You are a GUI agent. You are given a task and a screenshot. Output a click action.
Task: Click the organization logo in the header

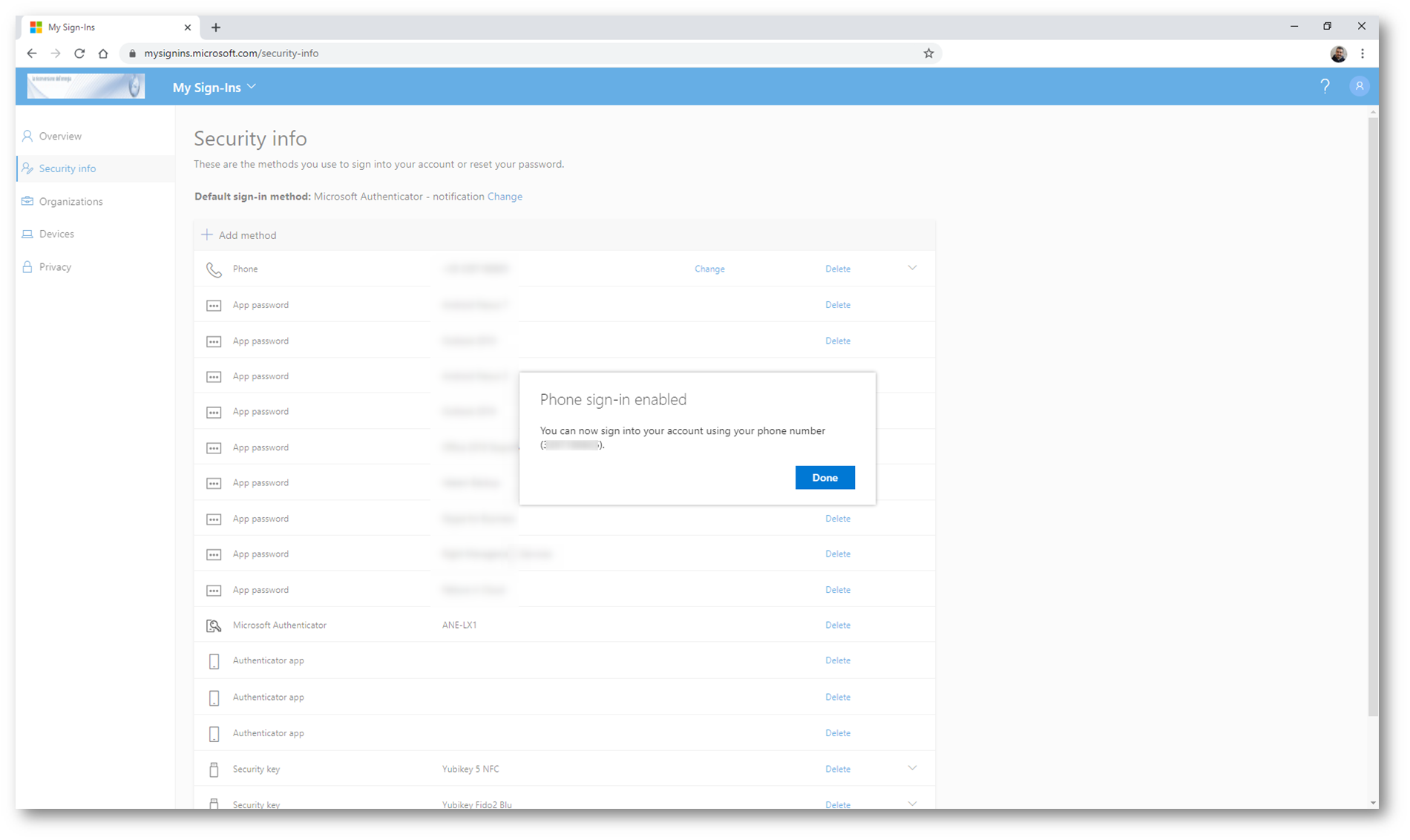(x=86, y=86)
